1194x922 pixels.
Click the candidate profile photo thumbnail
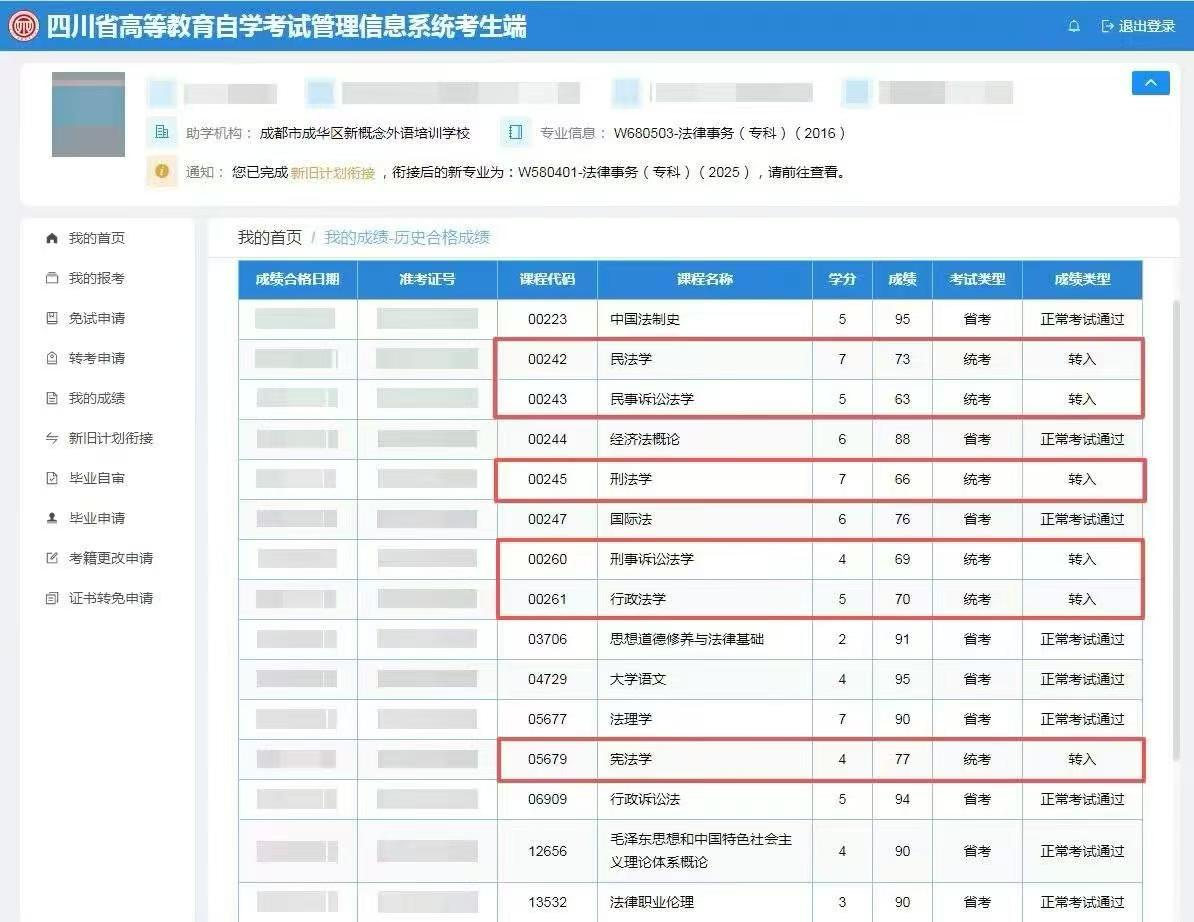pyautogui.click(x=88, y=114)
